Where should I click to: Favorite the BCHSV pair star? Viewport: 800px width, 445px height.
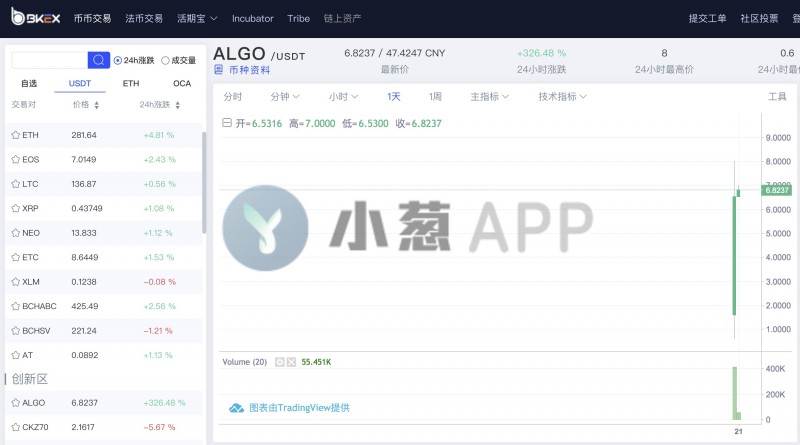[16, 331]
